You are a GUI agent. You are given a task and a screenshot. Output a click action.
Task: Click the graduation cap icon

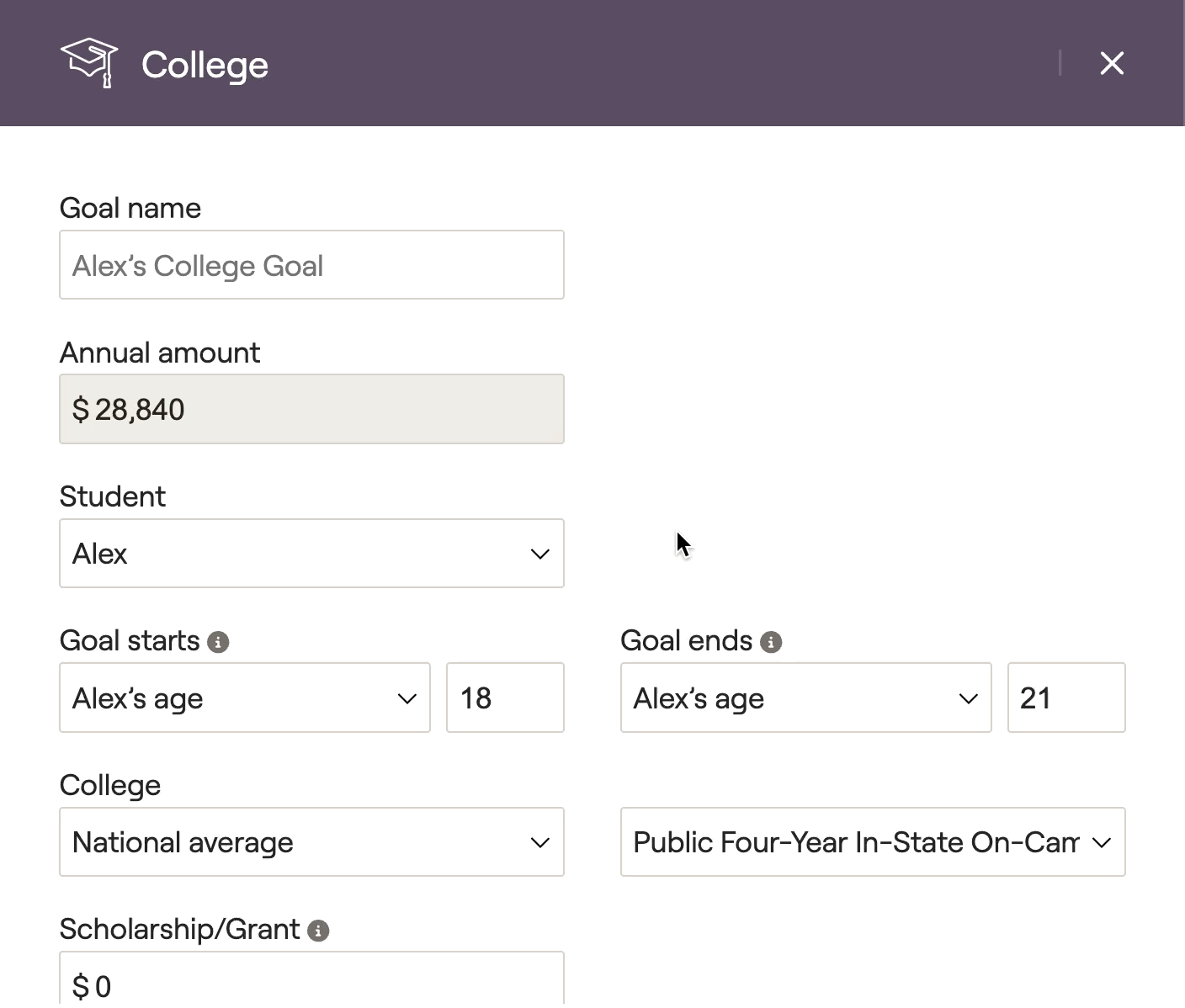89,63
